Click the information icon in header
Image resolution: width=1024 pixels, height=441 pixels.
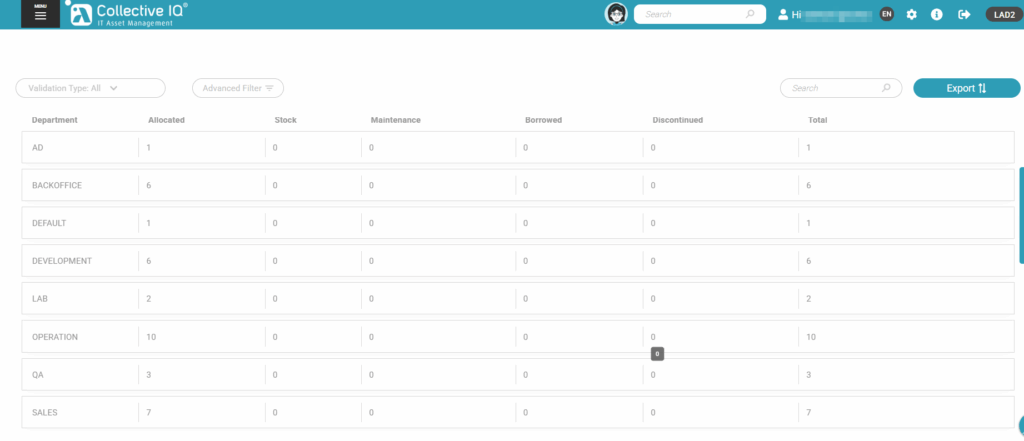(x=937, y=15)
